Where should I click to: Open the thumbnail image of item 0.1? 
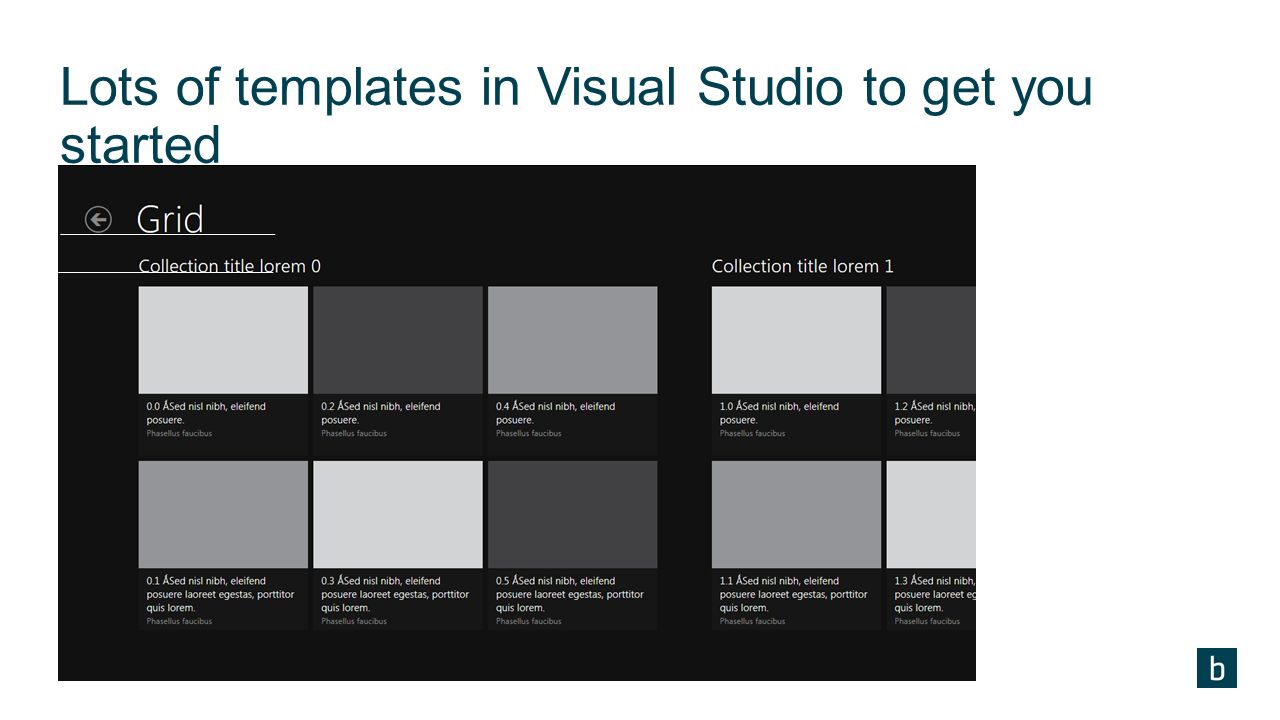point(223,514)
